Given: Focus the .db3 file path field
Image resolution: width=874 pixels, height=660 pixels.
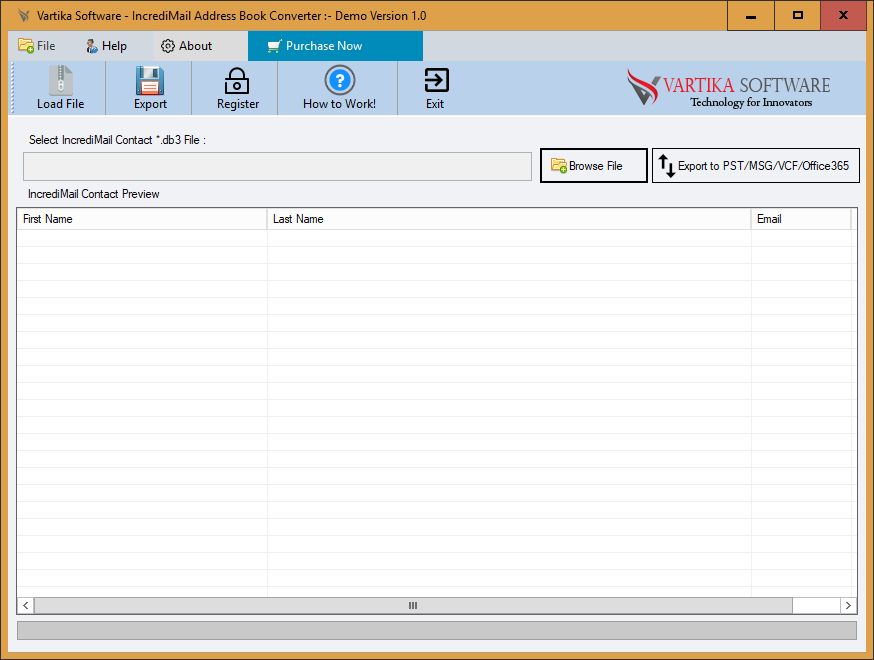Looking at the screenshot, I should [x=277, y=166].
